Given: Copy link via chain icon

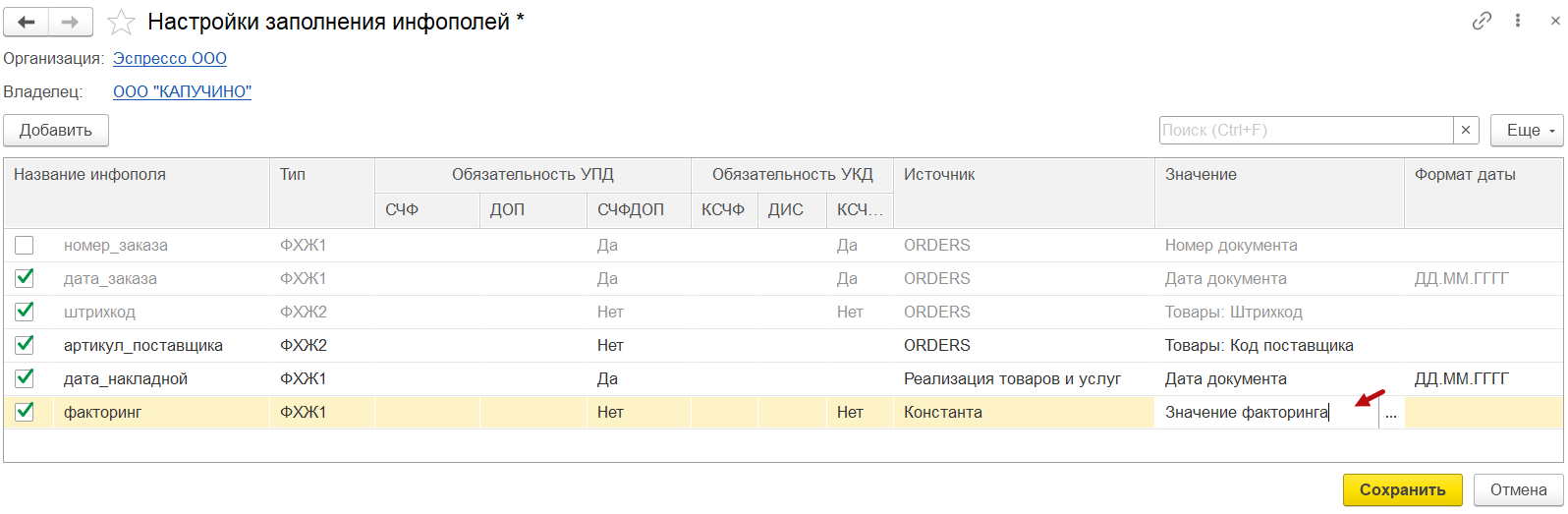Looking at the screenshot, I should point(1482,21).
